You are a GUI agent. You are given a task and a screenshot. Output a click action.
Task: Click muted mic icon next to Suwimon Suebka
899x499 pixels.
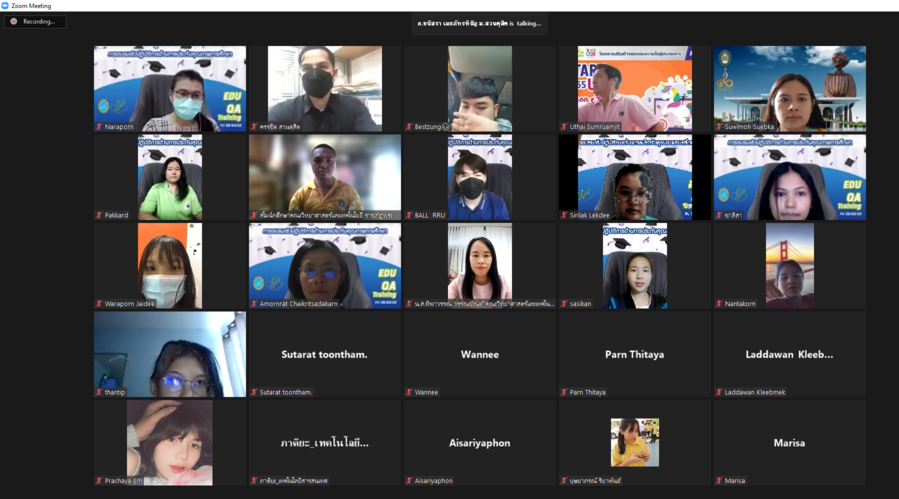click(x=719, y=127)
